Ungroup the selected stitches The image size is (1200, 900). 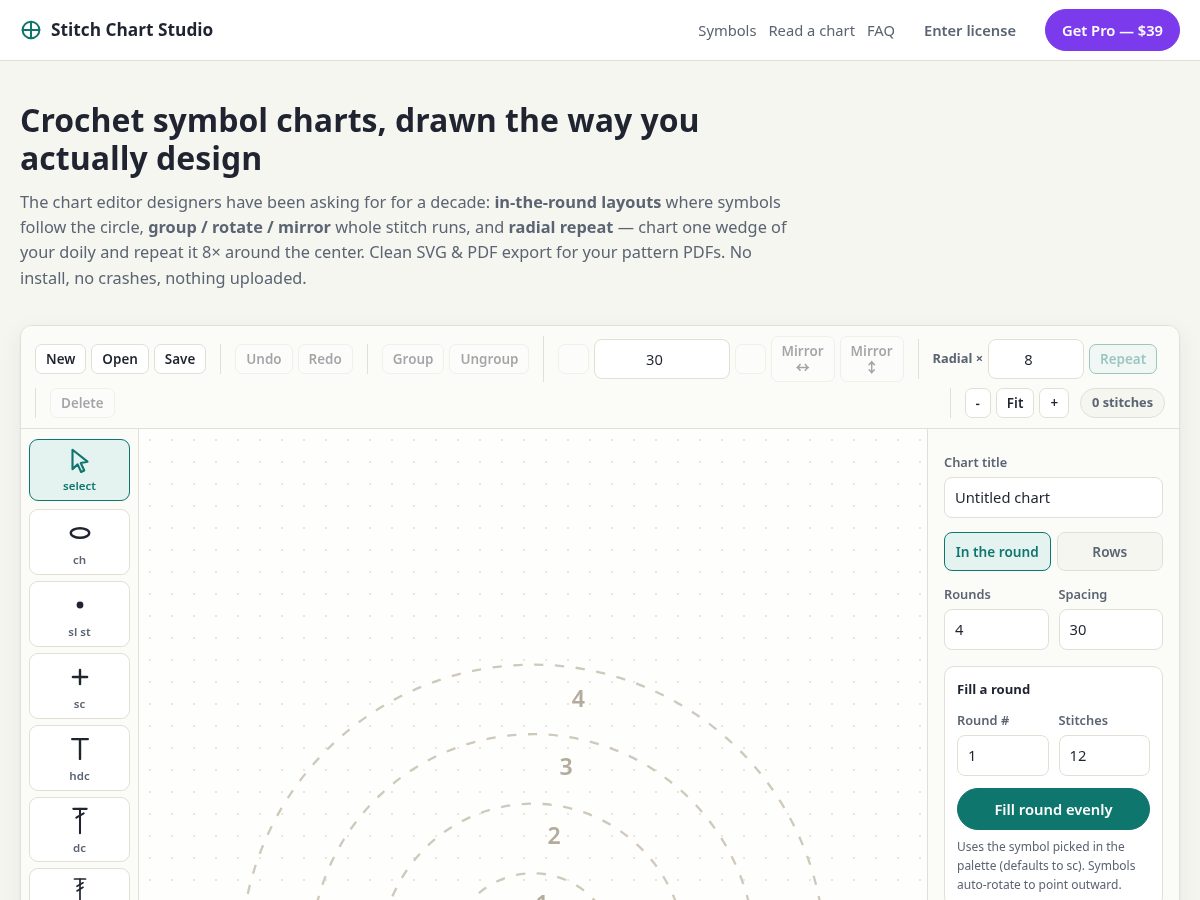[x=489, y=359]
